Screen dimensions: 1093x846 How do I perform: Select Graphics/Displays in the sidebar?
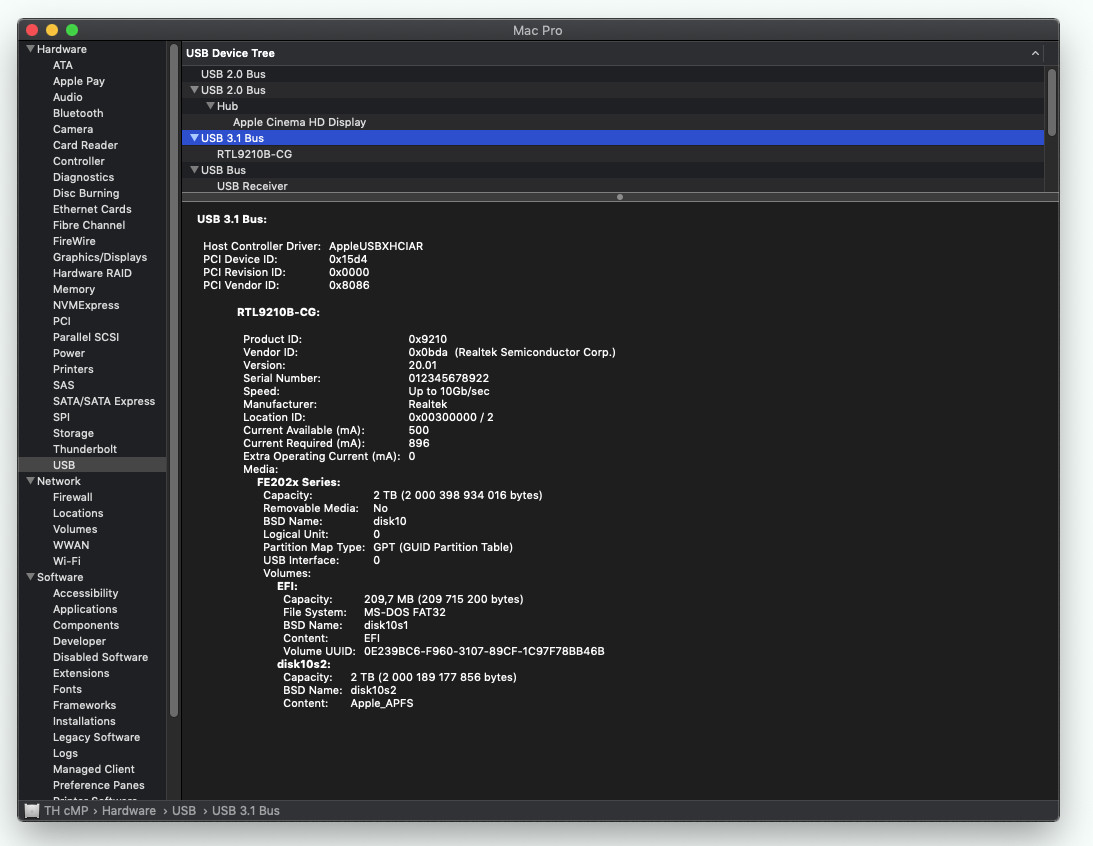tap(99, 257)
